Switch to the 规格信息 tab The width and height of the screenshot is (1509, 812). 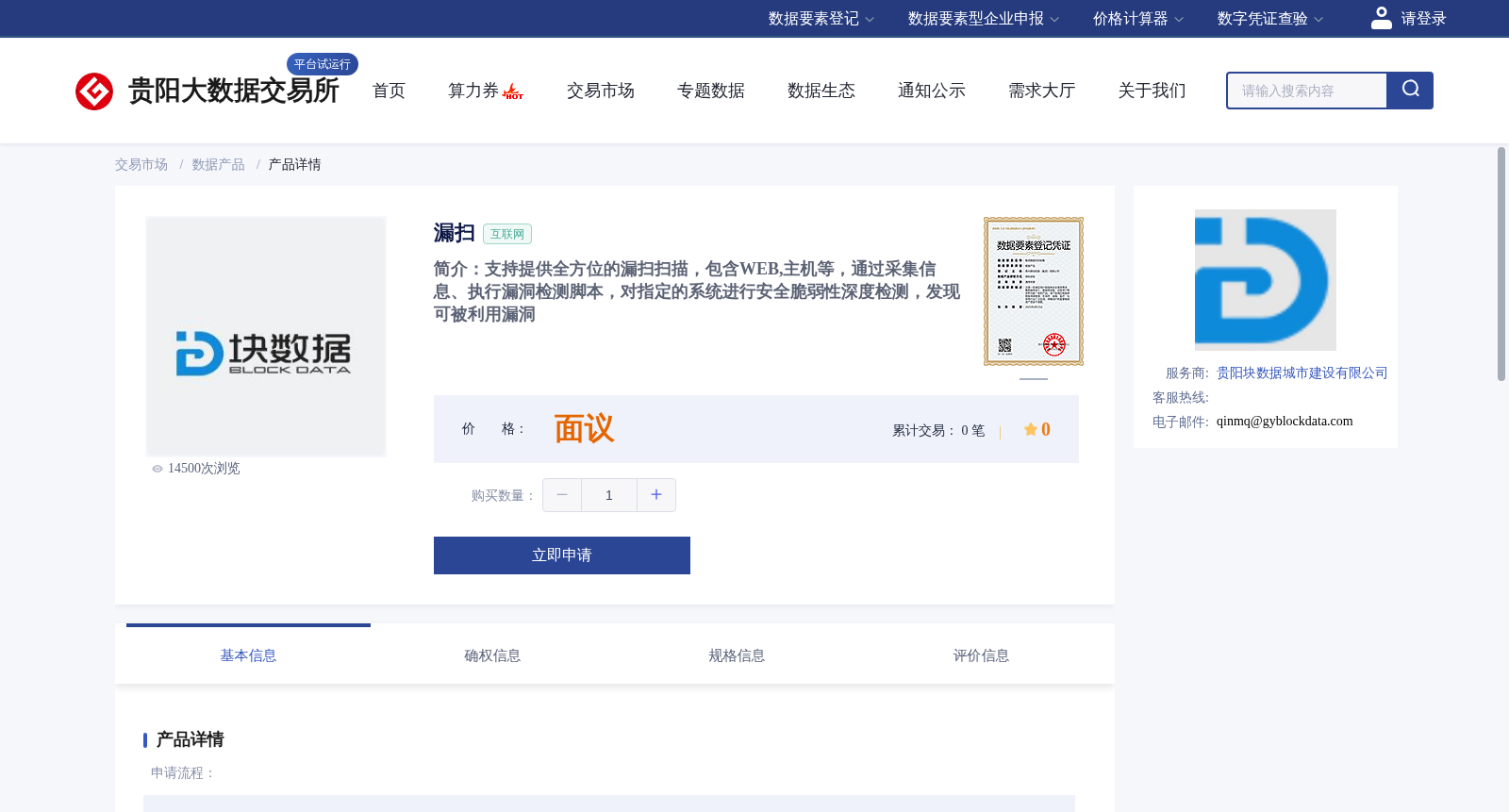coord(737,655)
